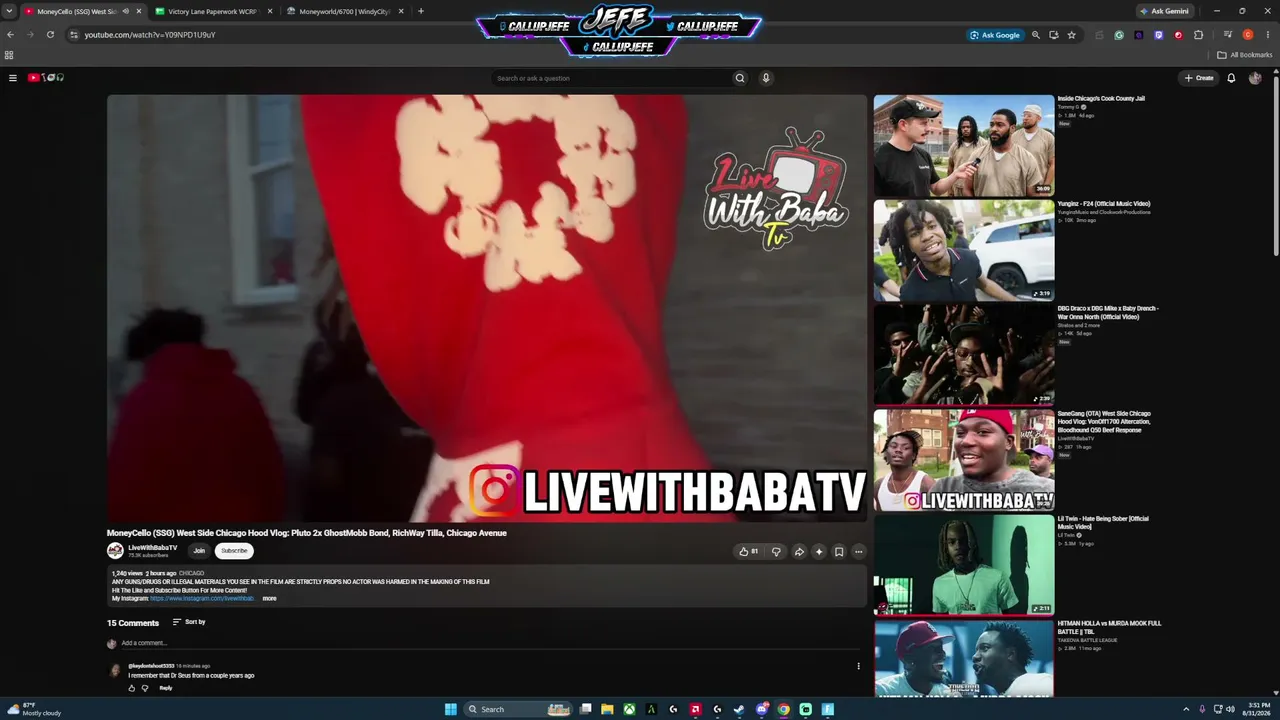Open 'HITMAN HOLLA vs MURDA MOOK' title
Screen dimensions: 1280x720
coord(1110,627)
